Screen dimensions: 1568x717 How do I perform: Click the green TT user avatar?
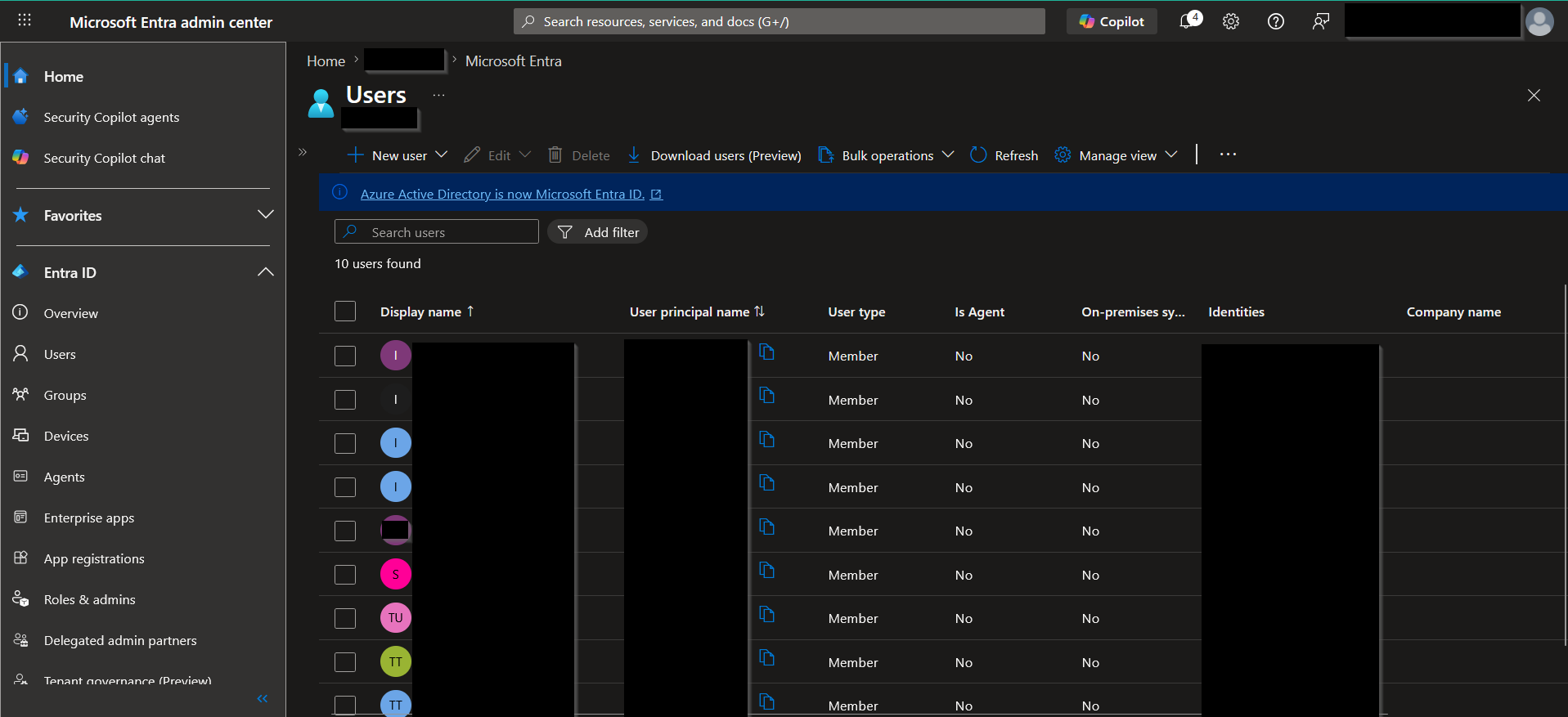(x=396, y=661)
